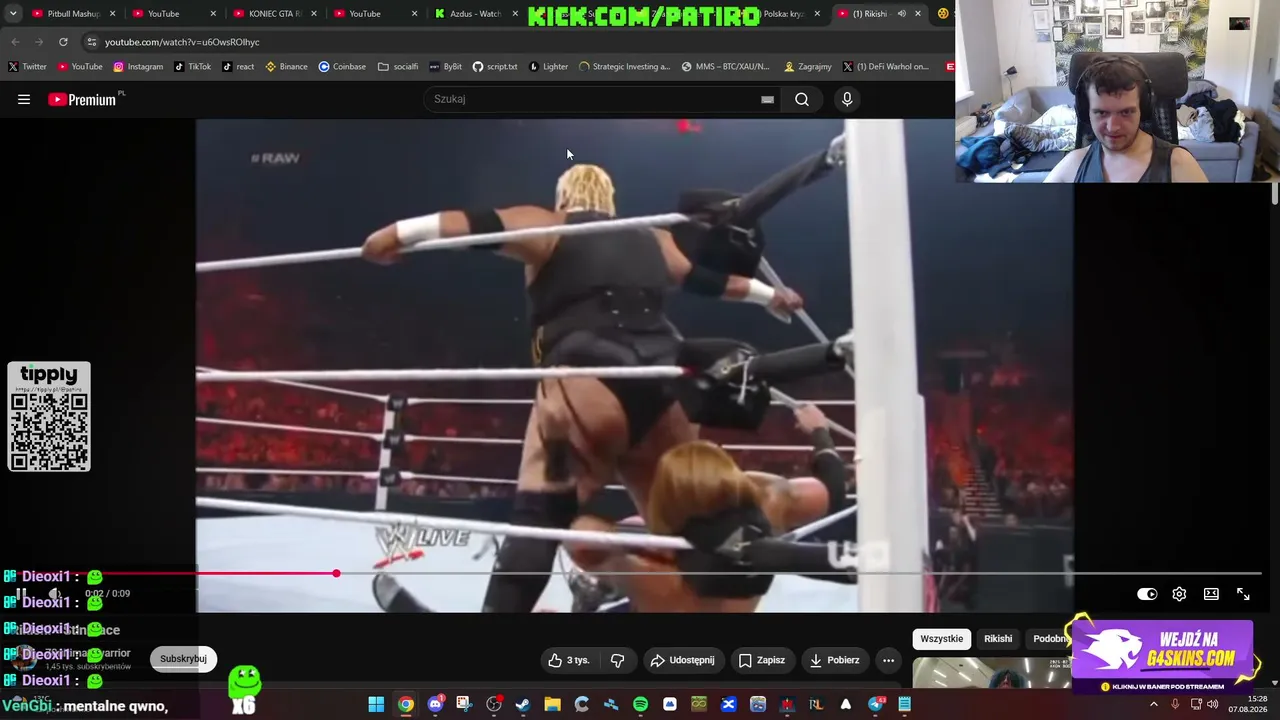This screenshot has height=720, width=1280.
Task: Open the Lighter bookmark
Action: coord(549,67)
